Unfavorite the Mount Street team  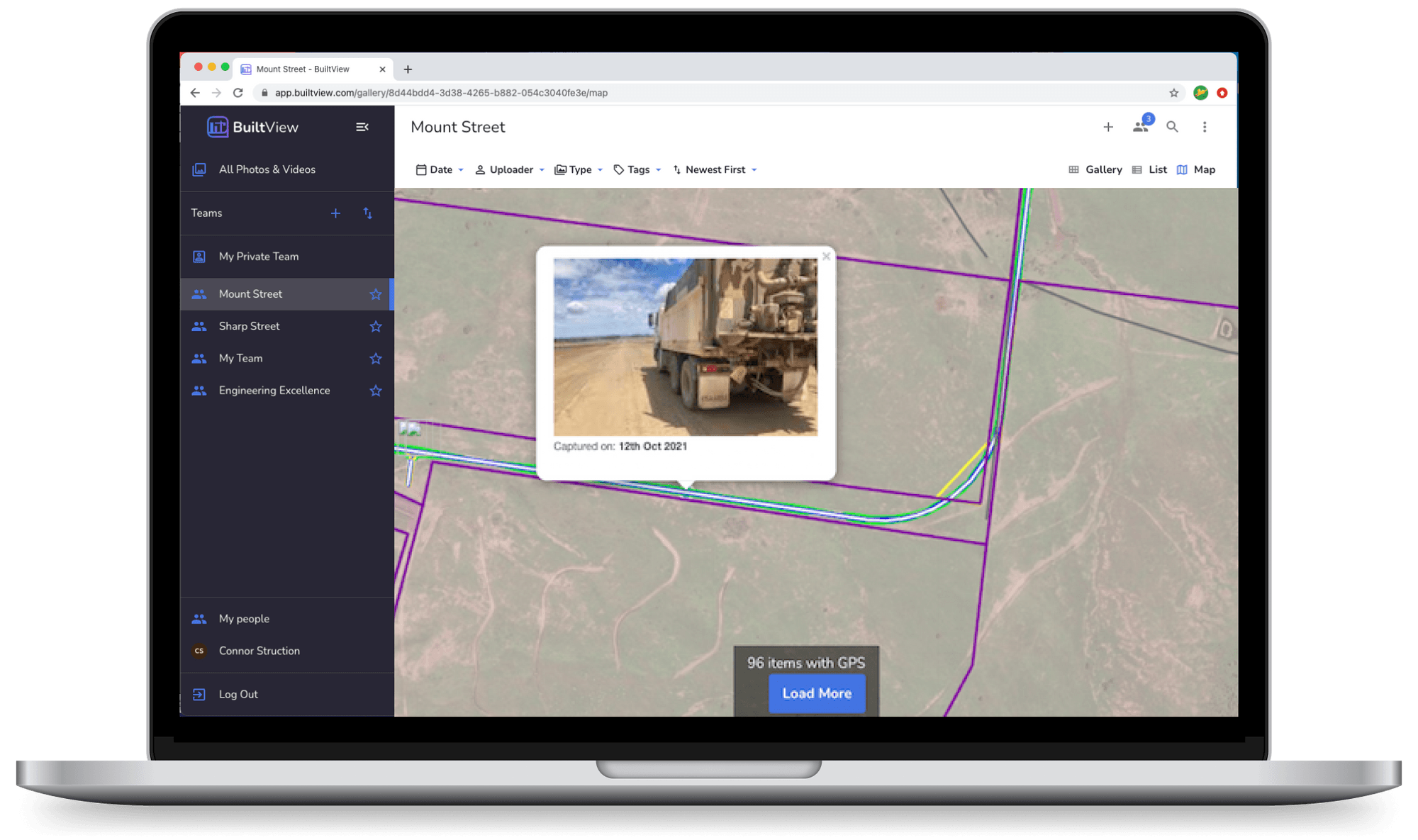coord(375,293)
